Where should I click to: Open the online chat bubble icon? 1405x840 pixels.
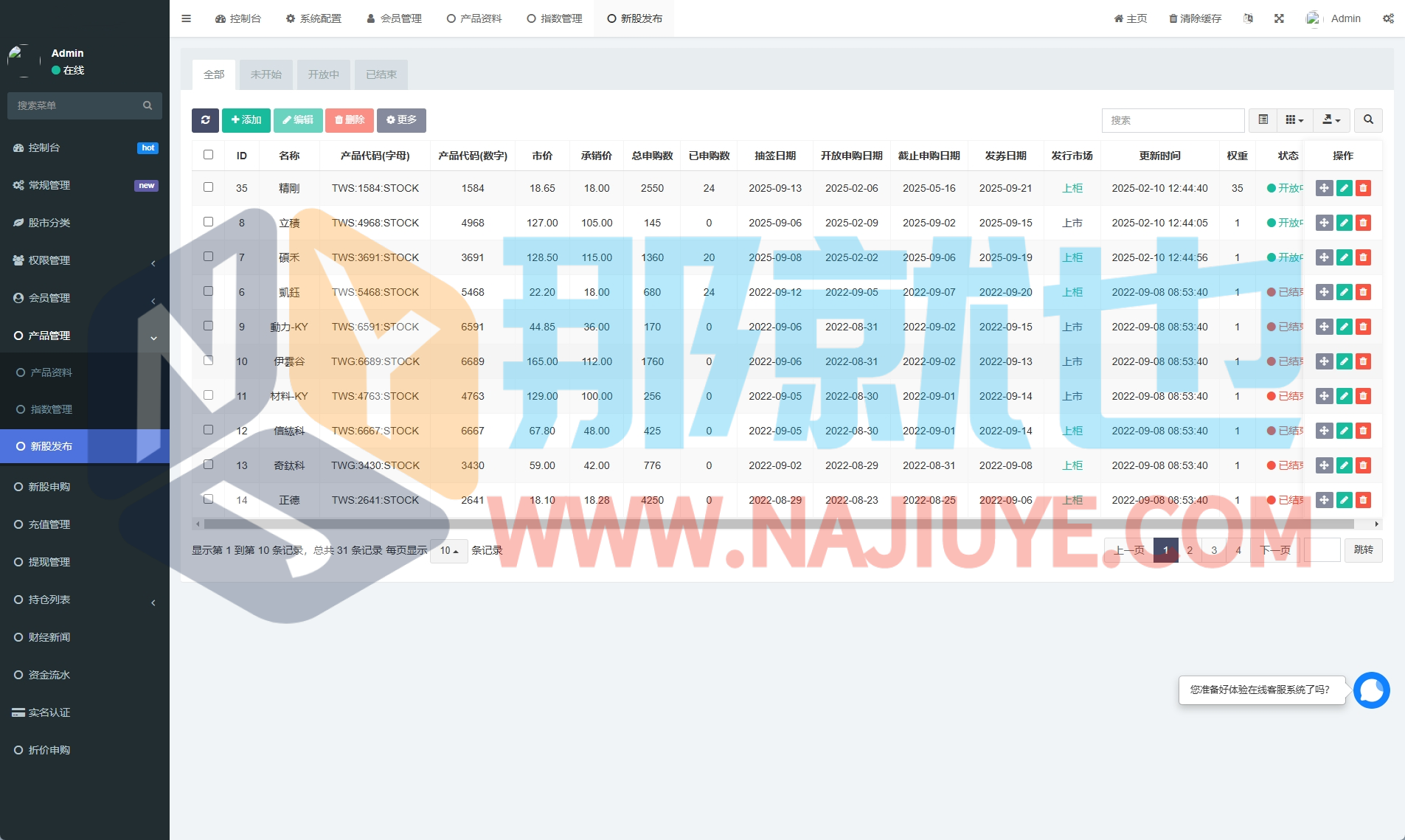(x=1371, y=690)
